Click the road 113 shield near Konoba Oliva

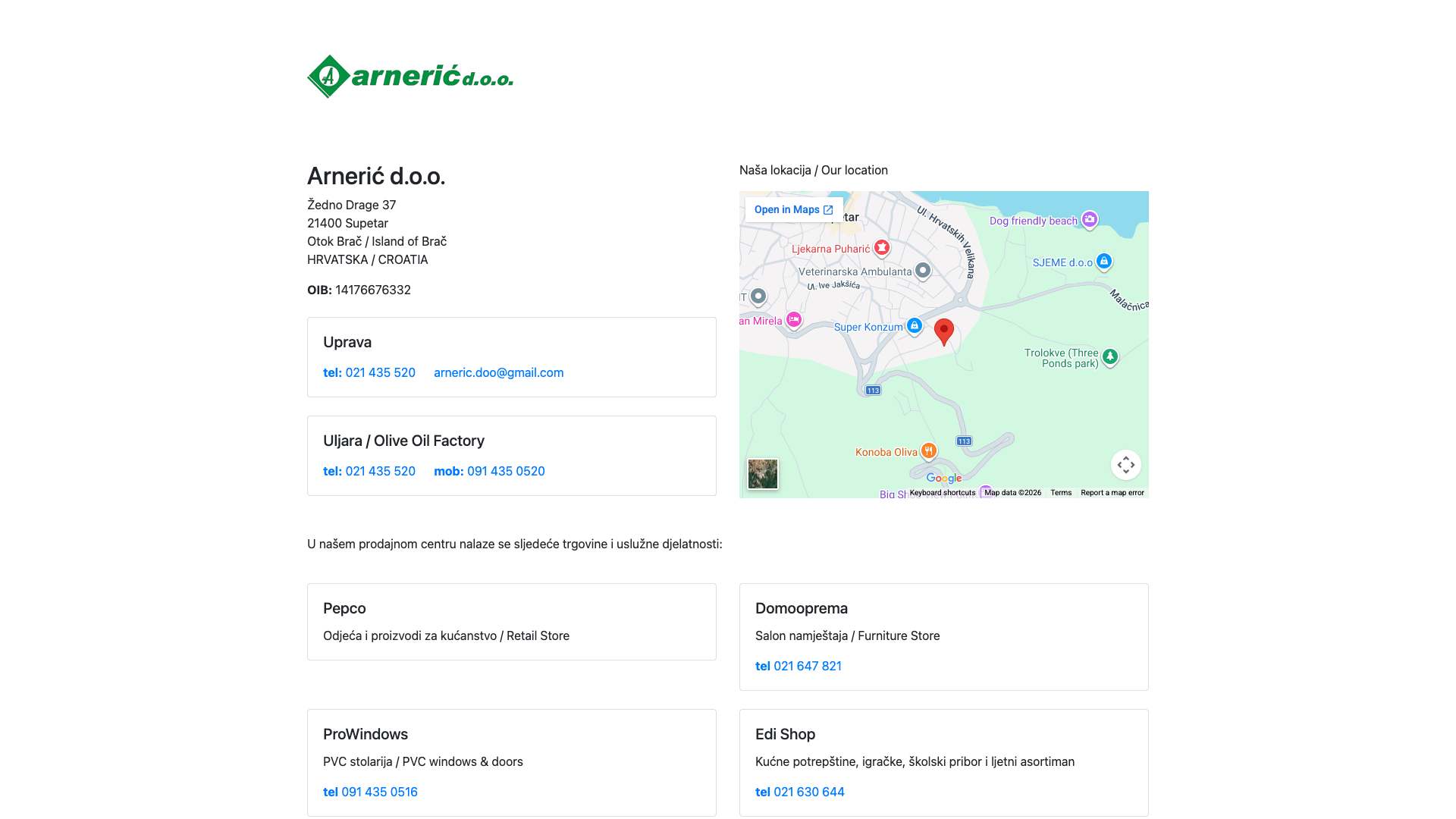point(964,441)
